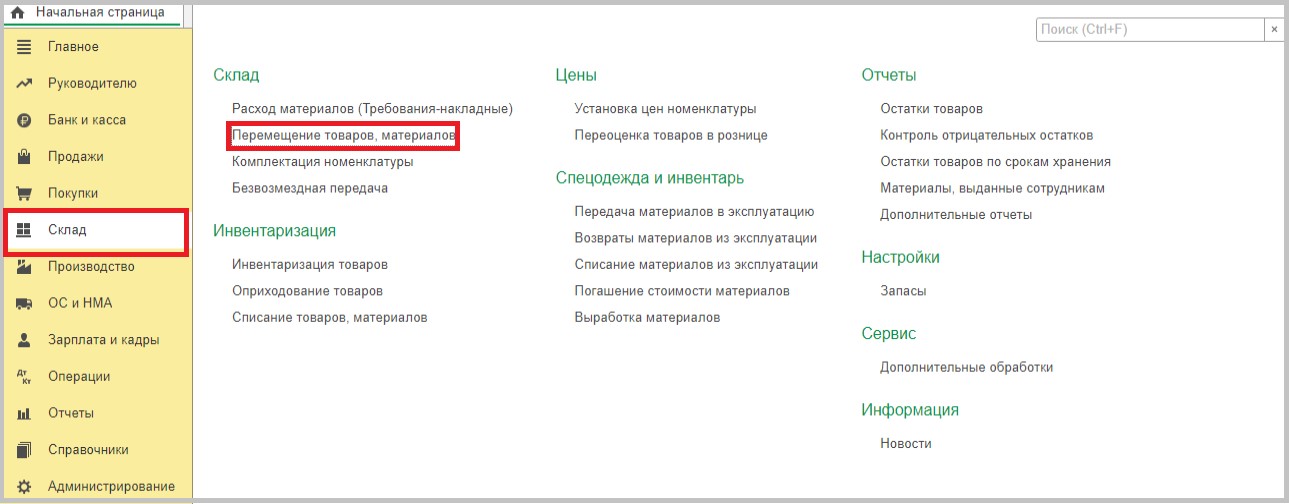
Task: Open Оприходование товаров
Action: pos(307,291)
